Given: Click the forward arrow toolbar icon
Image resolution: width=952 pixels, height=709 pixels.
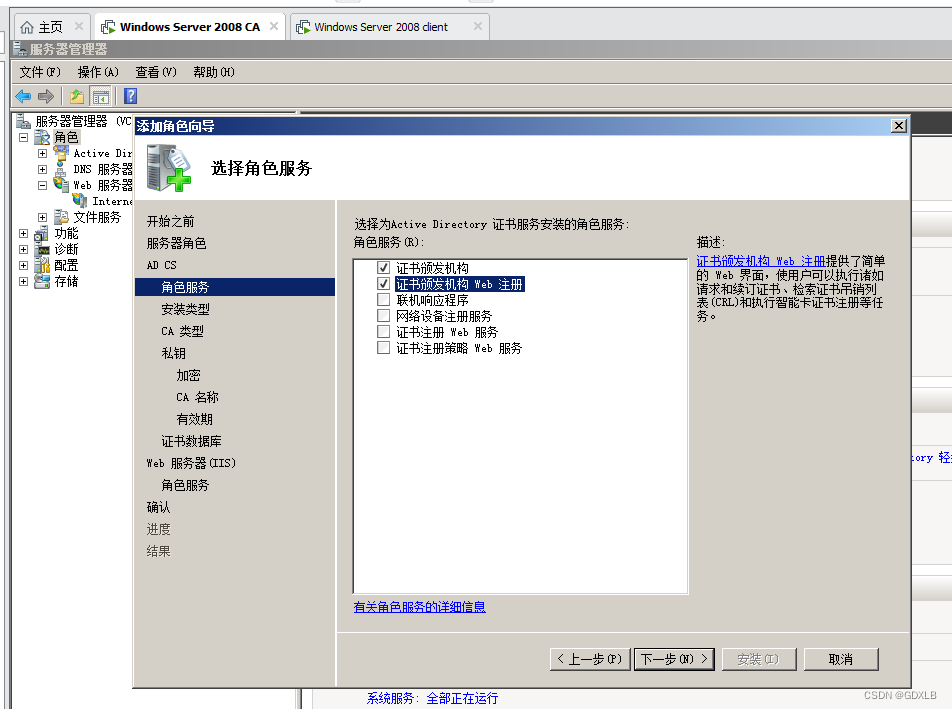Looking at the screenshot, I should coord(46,96).
